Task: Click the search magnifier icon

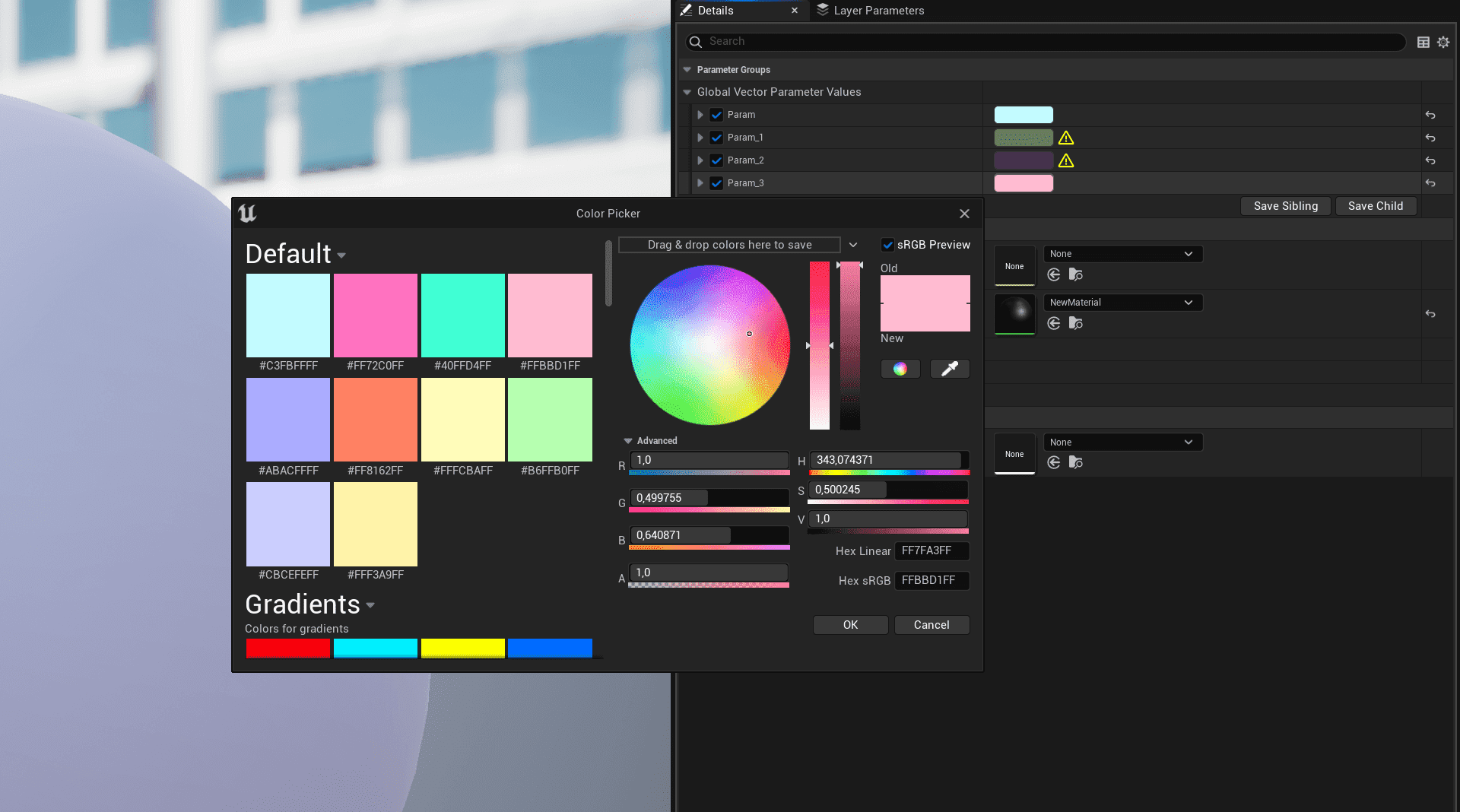Action: pyautogui.click(x=695, y=42)
